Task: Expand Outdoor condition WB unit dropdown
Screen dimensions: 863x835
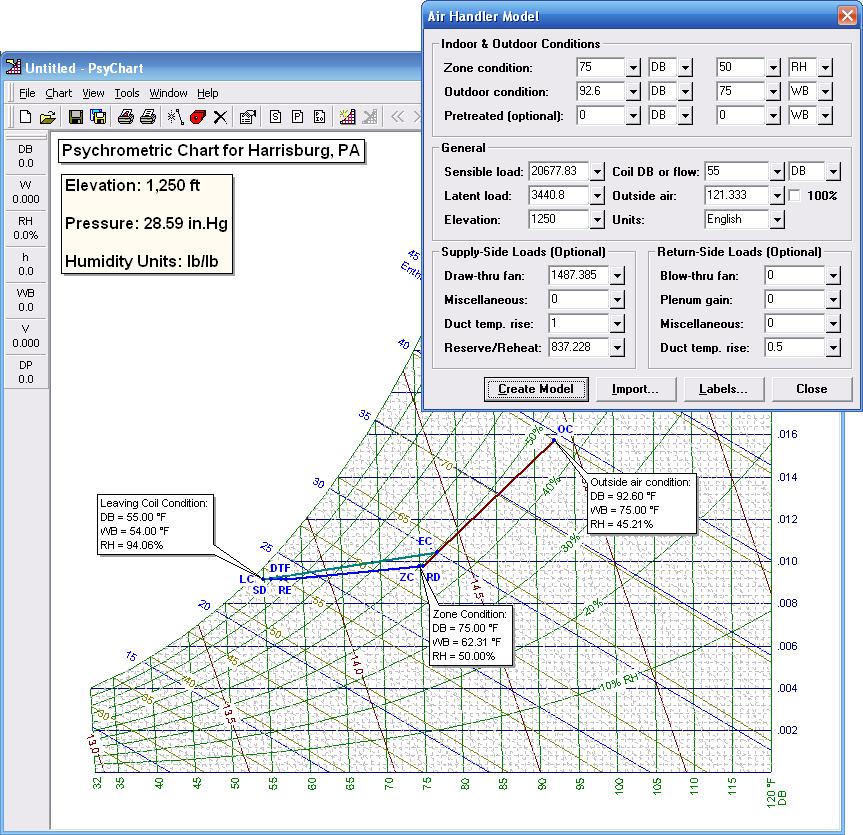Action: 825,91
